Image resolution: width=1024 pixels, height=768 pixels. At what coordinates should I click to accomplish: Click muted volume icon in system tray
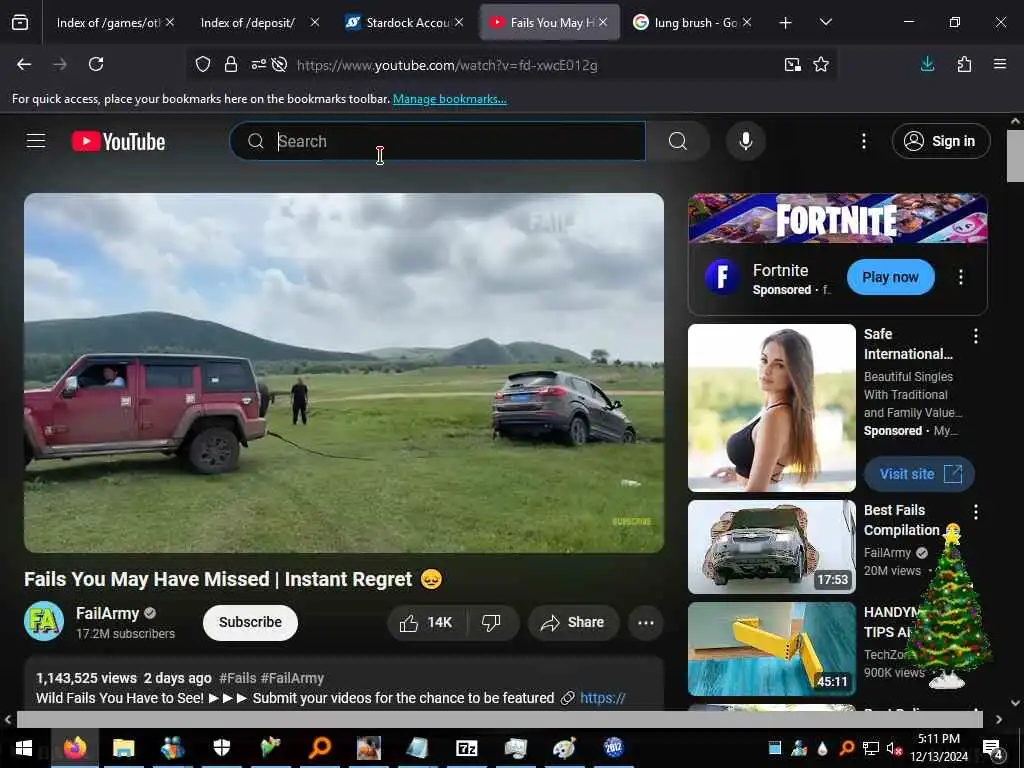[x=893, y=748]
